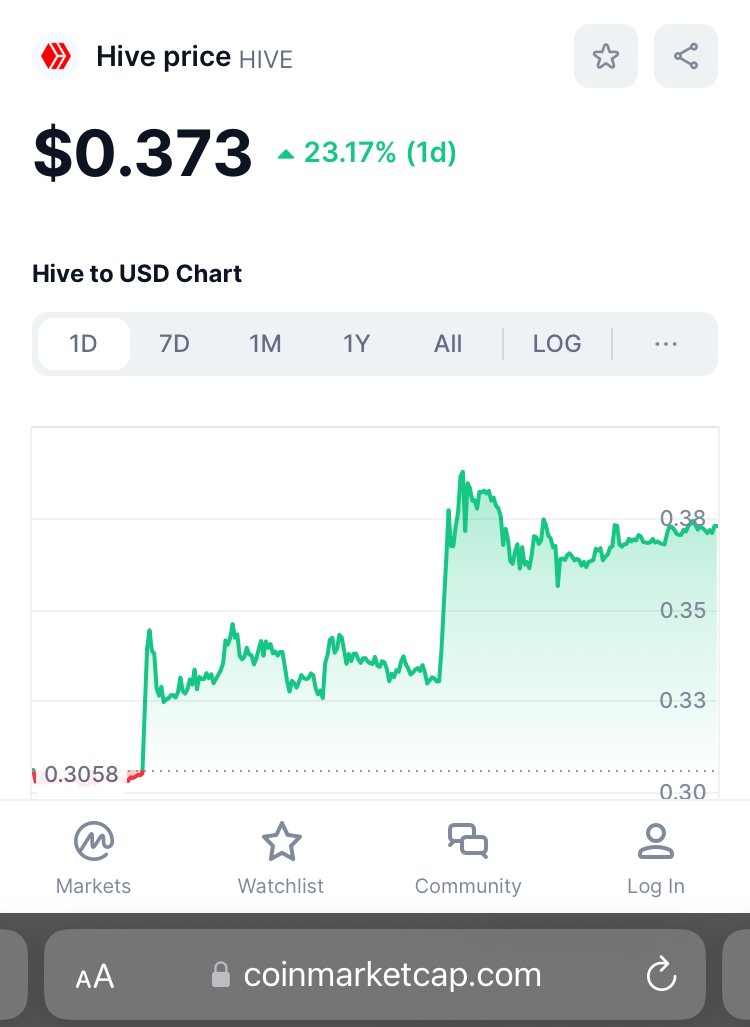The image size is (750, 1027).
Task: Select the 1D chart range
Action: (x=84, y=344)
